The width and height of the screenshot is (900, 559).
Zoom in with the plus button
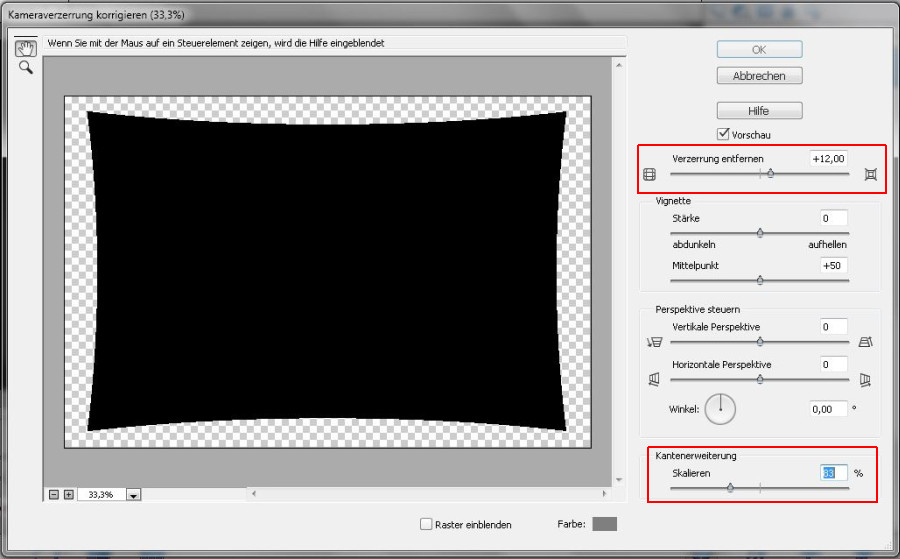pyautogui.click(x=68, y=495)
